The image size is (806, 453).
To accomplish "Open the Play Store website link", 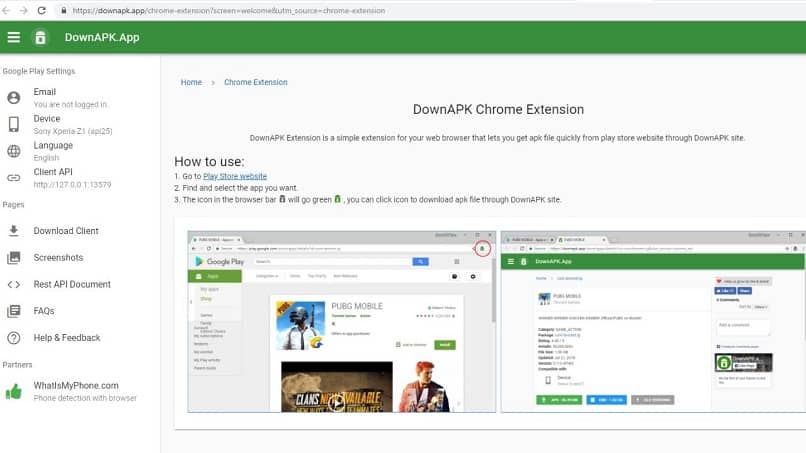I will point(235,176).
